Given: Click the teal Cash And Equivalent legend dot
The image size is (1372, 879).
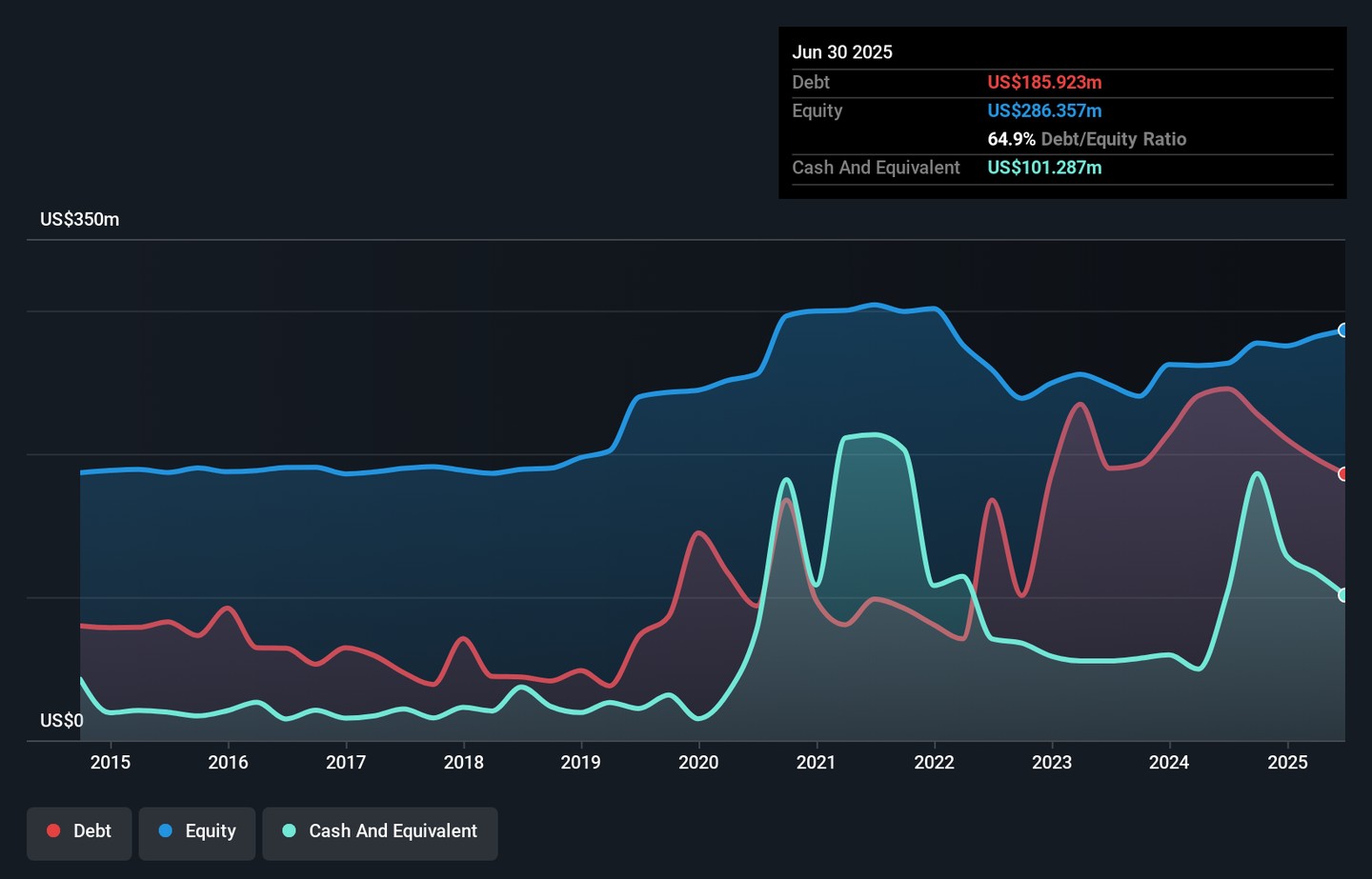Looking at the screenshot, I should tap(290, 831).
